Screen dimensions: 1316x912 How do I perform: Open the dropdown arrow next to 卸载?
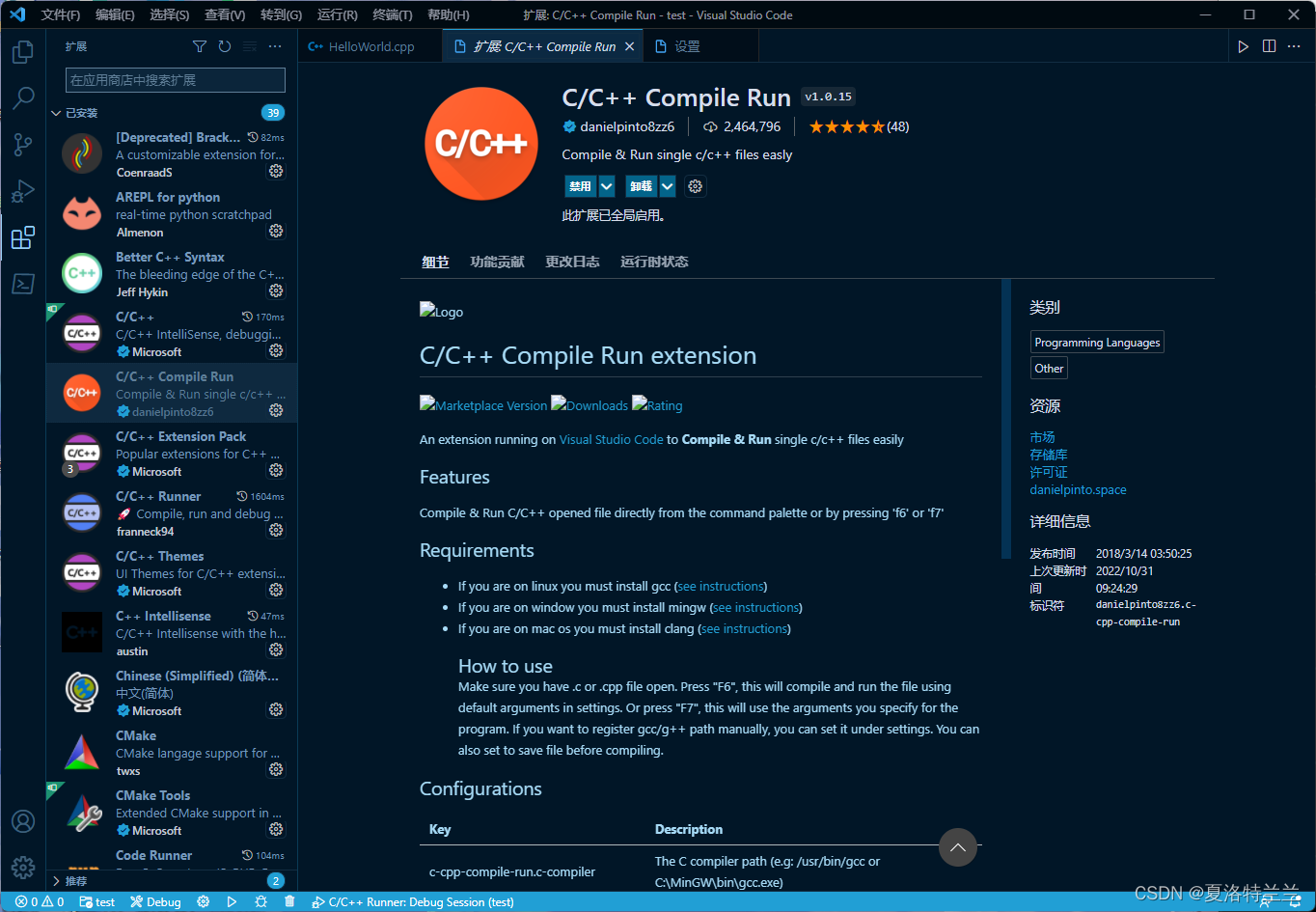(667, 186)
